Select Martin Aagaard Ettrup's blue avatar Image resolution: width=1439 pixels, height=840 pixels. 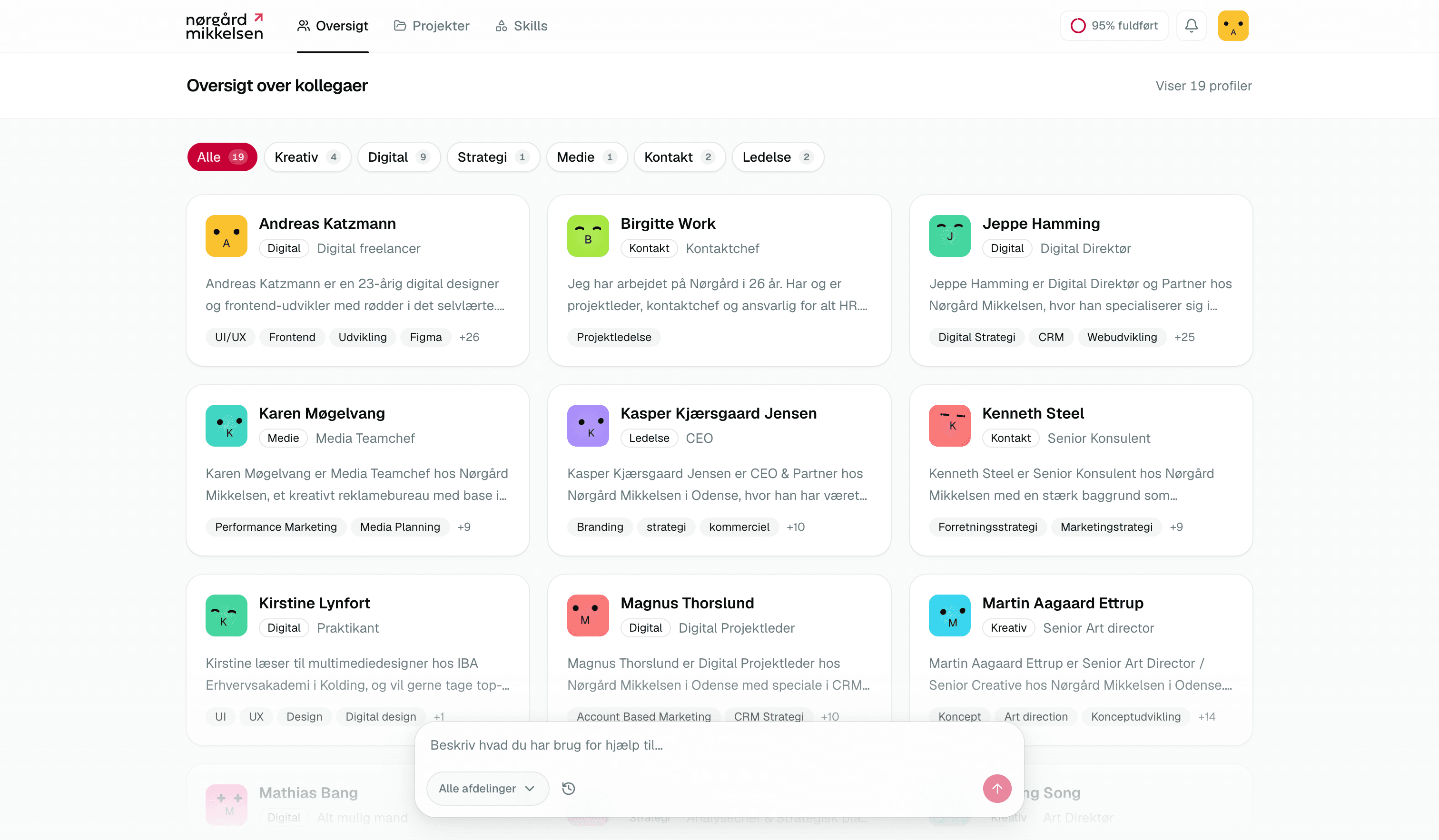click(x=950, y=615)
